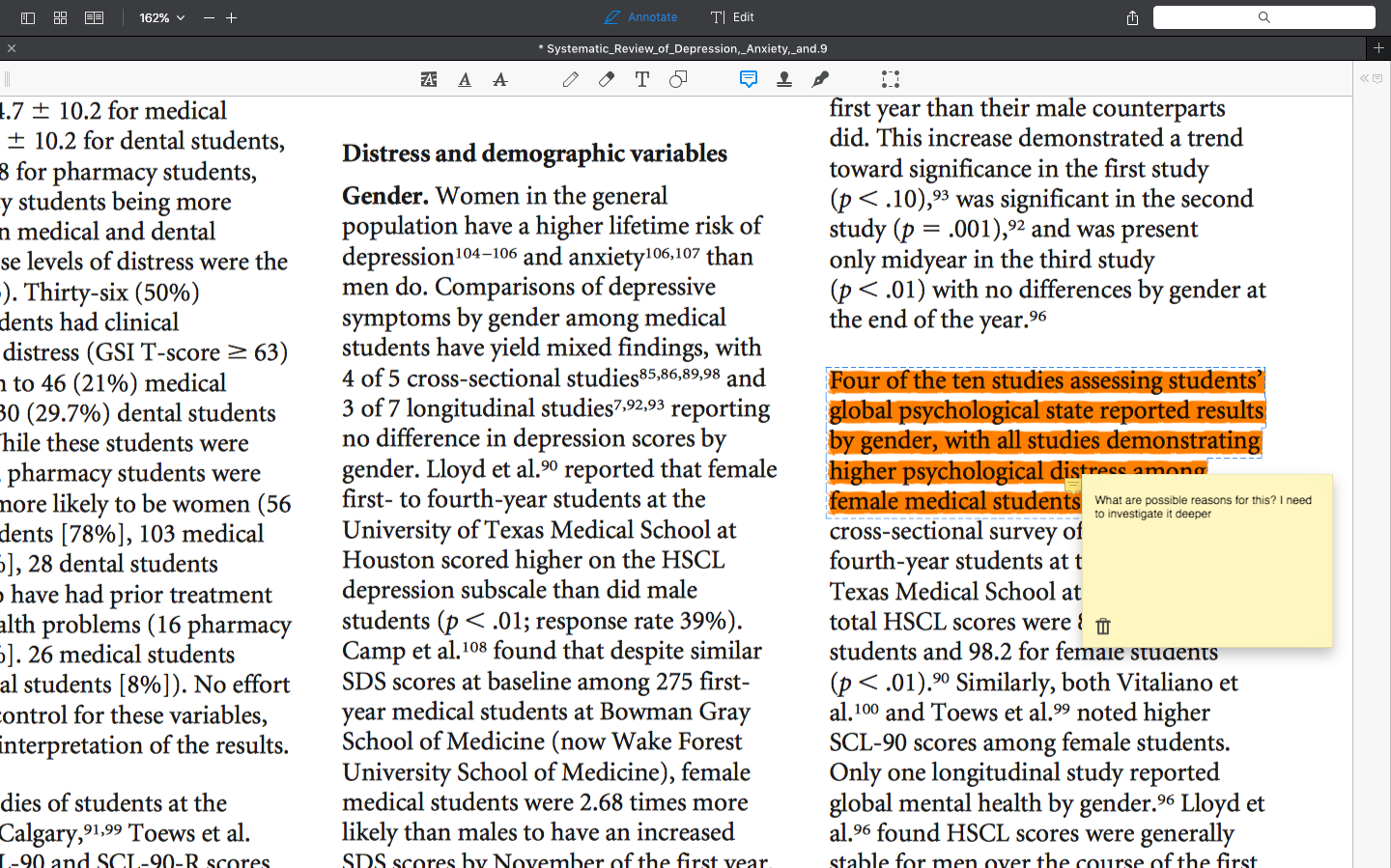Click the left toolbar drag handle

click(7, 79)
